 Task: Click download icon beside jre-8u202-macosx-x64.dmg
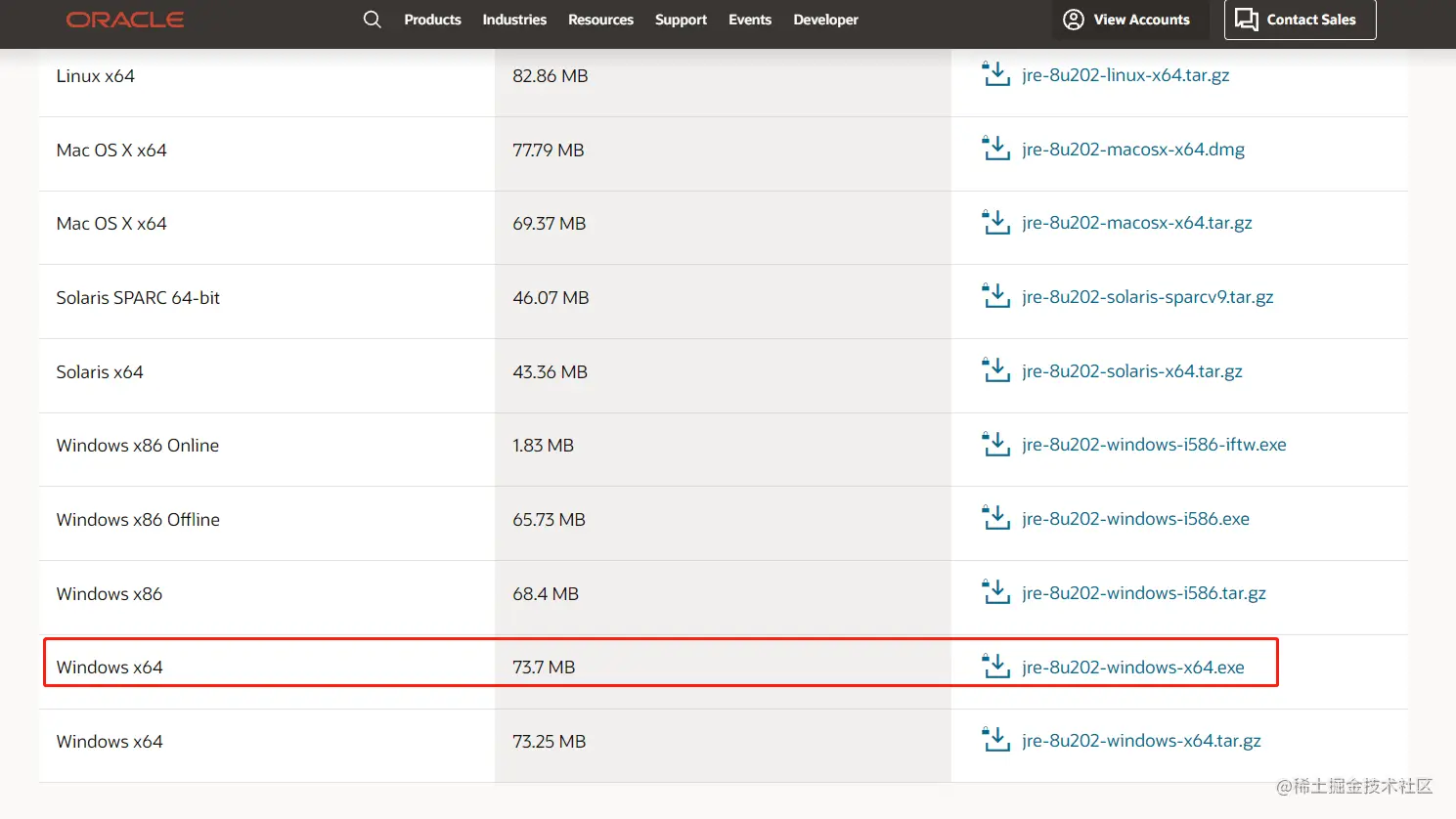tap(995, 149)
